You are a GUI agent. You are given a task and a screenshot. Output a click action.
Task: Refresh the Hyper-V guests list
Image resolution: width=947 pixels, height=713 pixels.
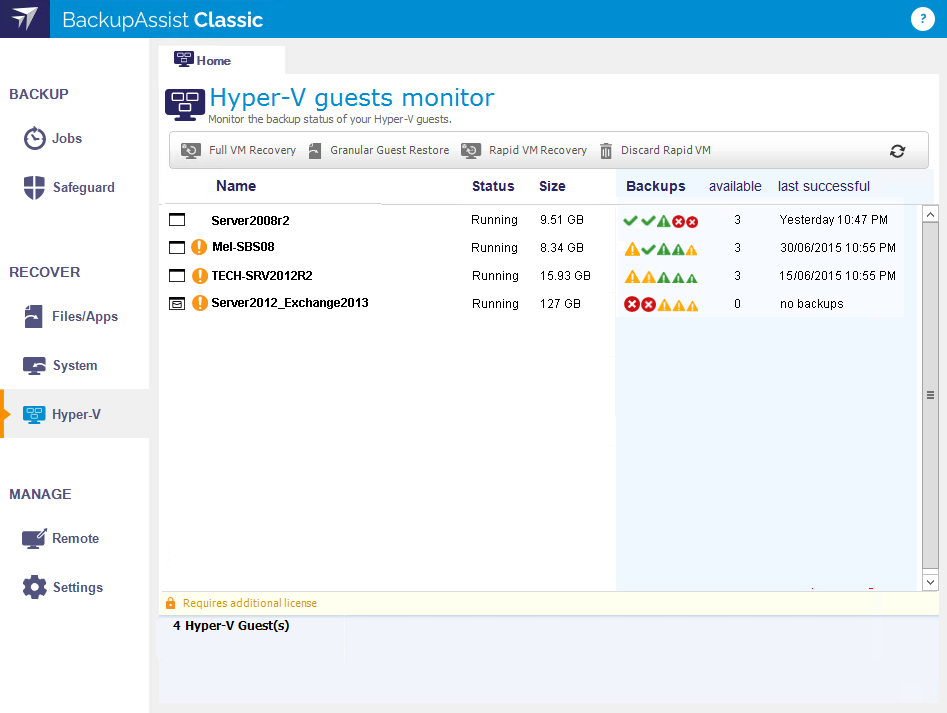897,151
